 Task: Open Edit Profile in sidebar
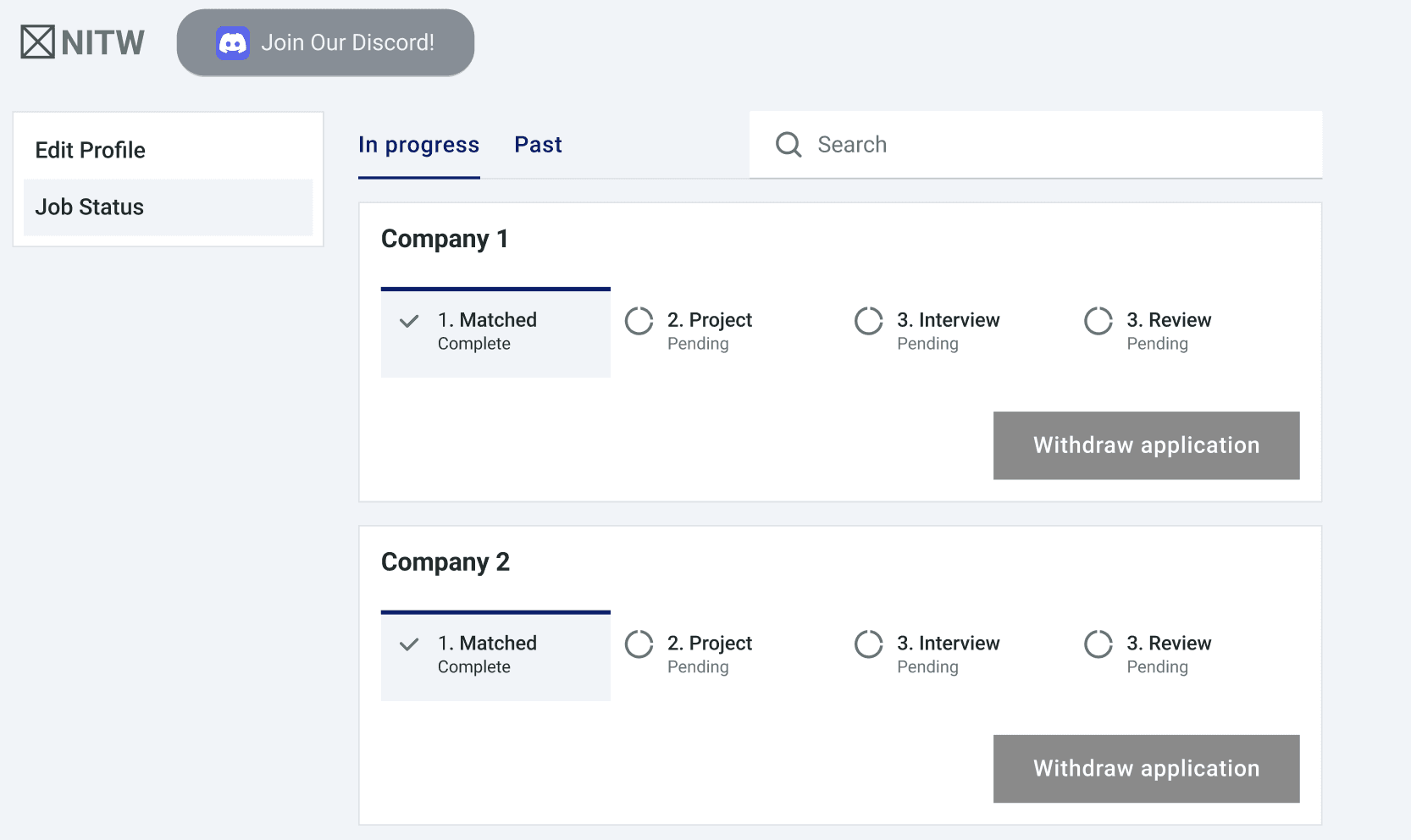pos(91,150)
